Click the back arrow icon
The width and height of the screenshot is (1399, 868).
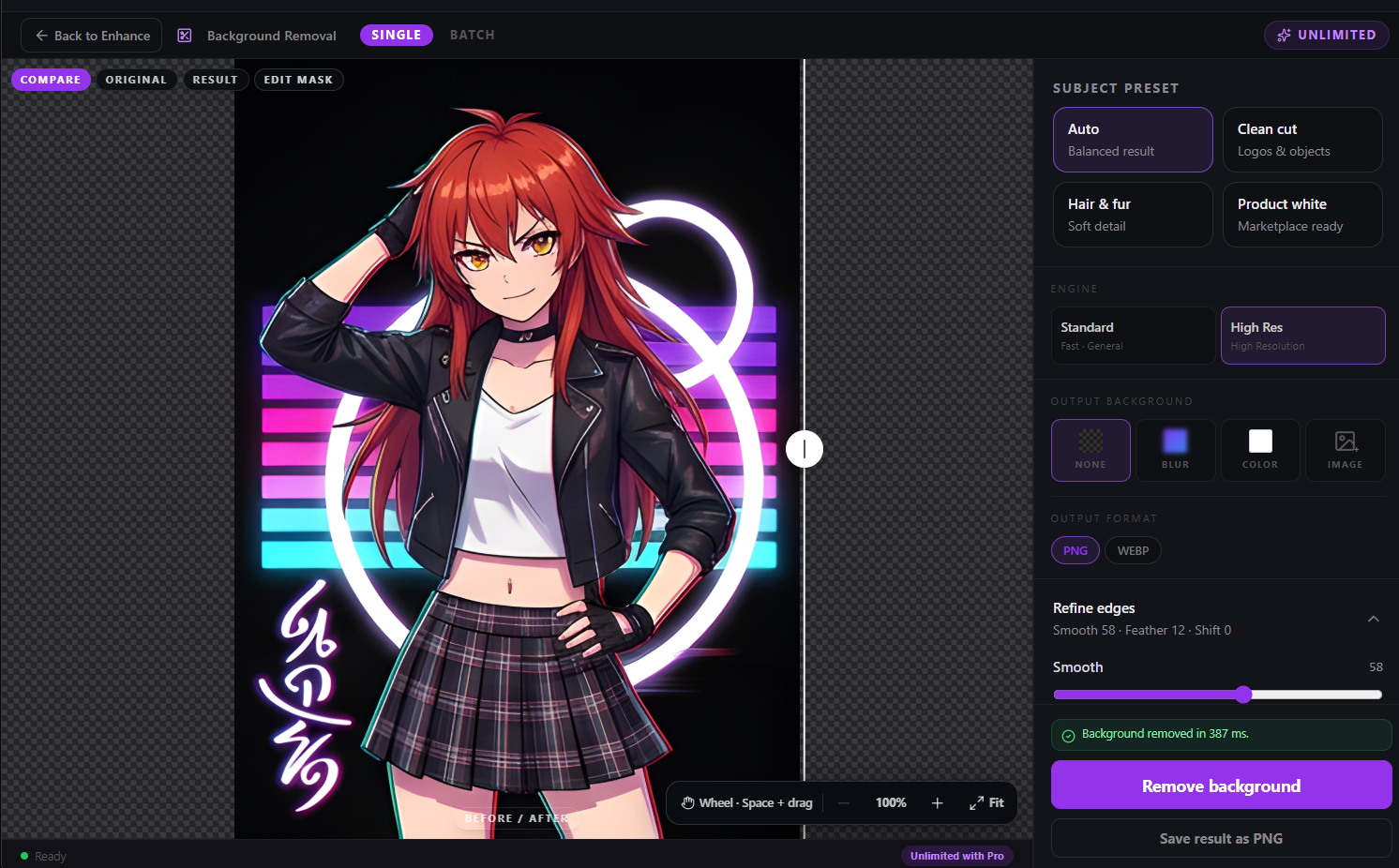[41, 36]
